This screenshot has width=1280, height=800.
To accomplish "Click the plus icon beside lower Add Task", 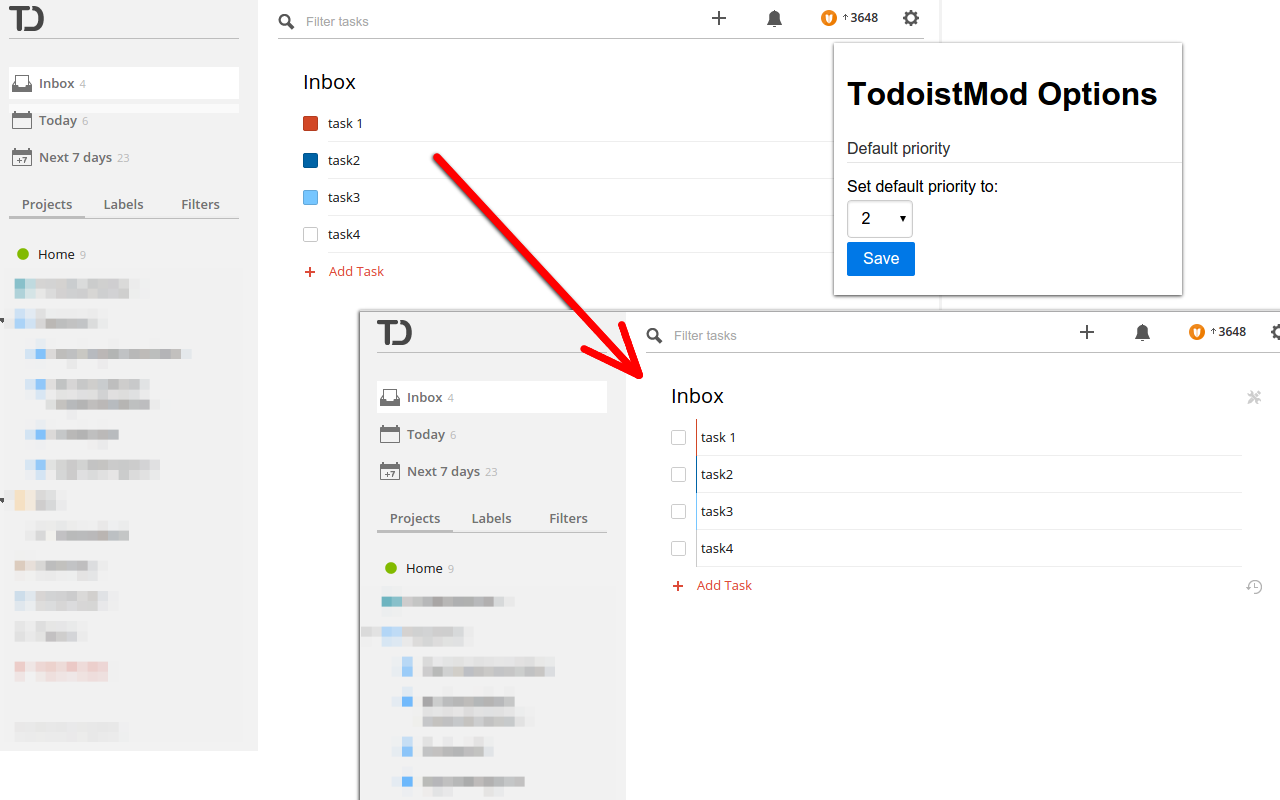I will coord(678,586).
